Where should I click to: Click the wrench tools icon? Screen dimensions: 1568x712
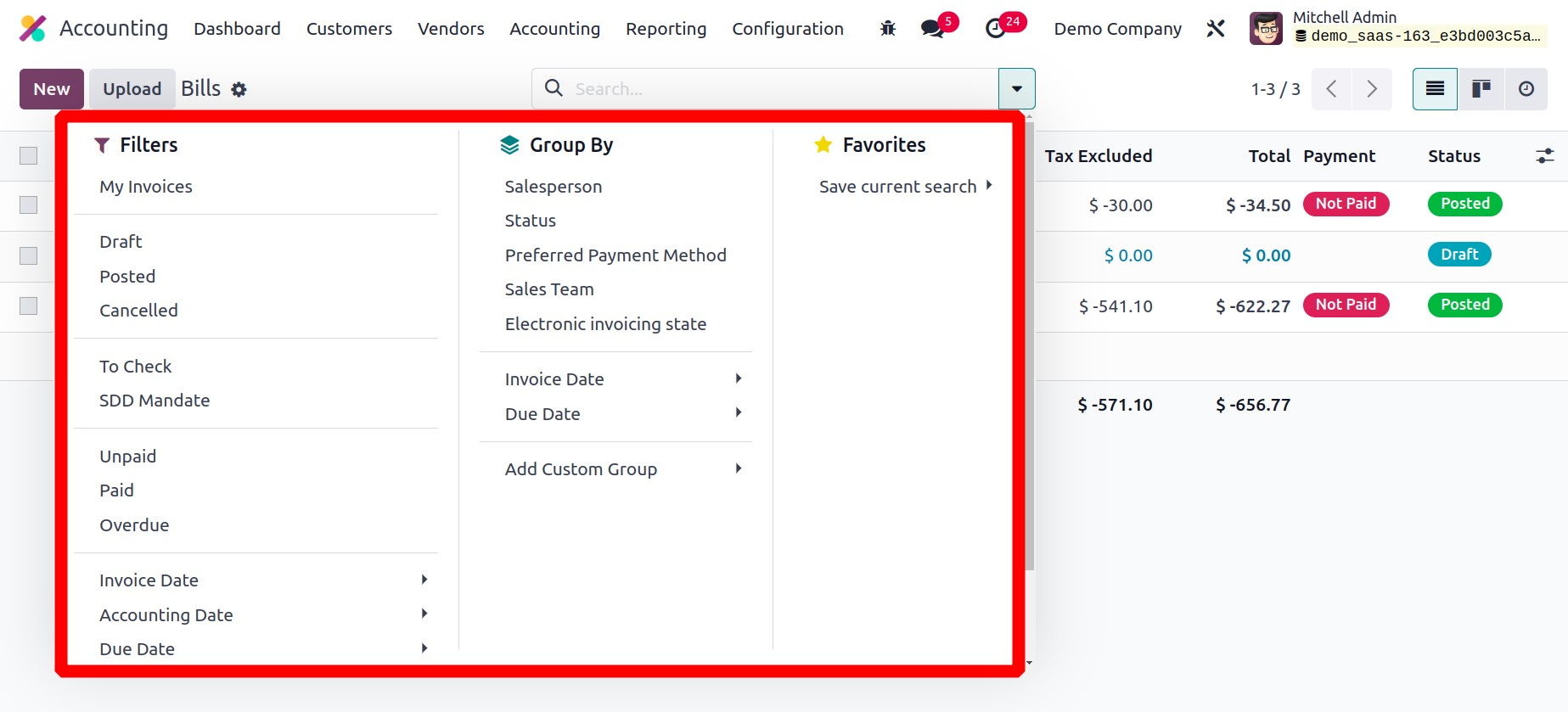click(x=1216, y=29)
